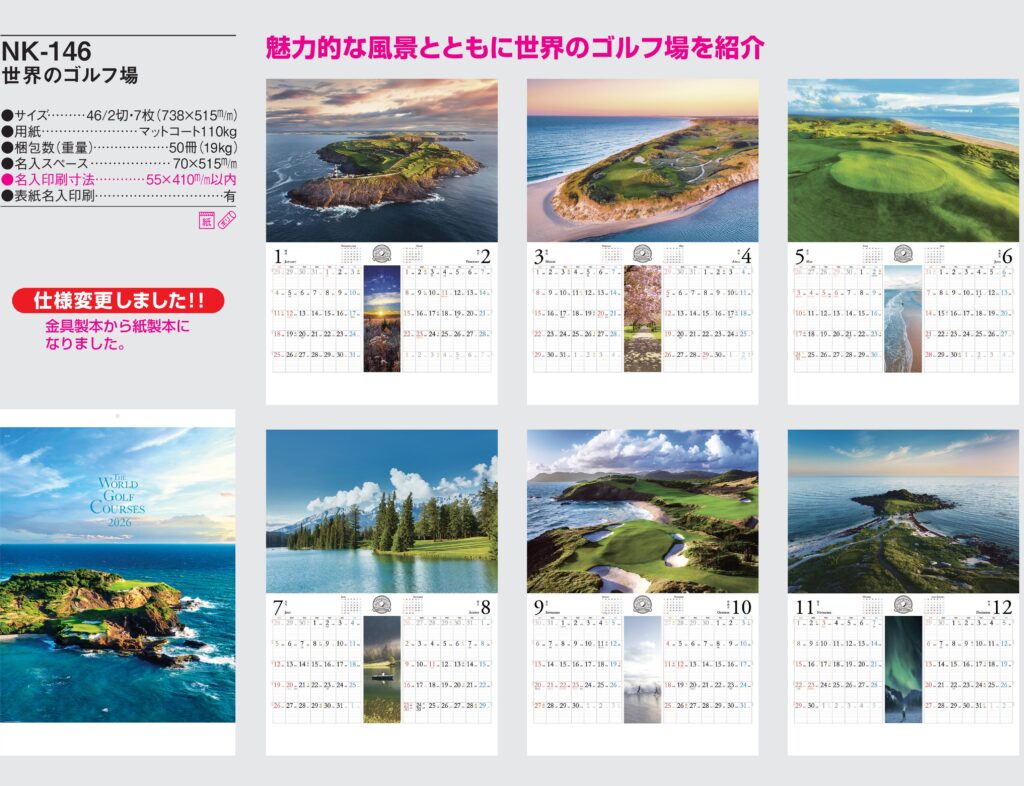Click the round emblem on November-December calendar
Viewport: 1024px width, 786px height.
[x=903, y=604]
